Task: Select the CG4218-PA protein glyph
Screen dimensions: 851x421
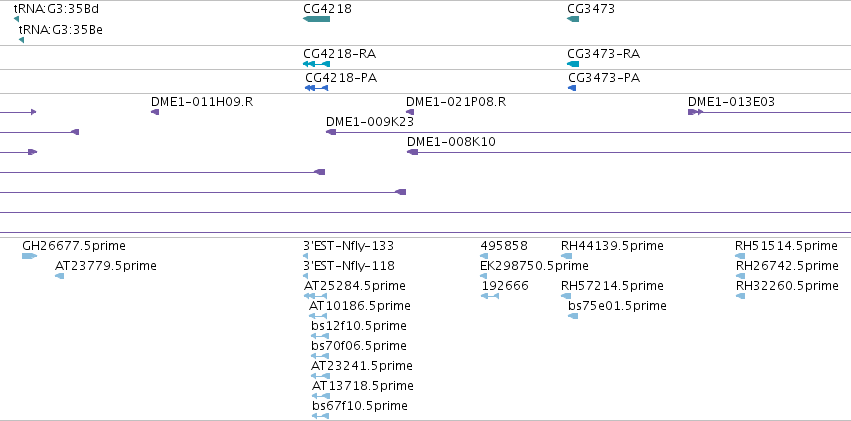Action: point(316,88)
